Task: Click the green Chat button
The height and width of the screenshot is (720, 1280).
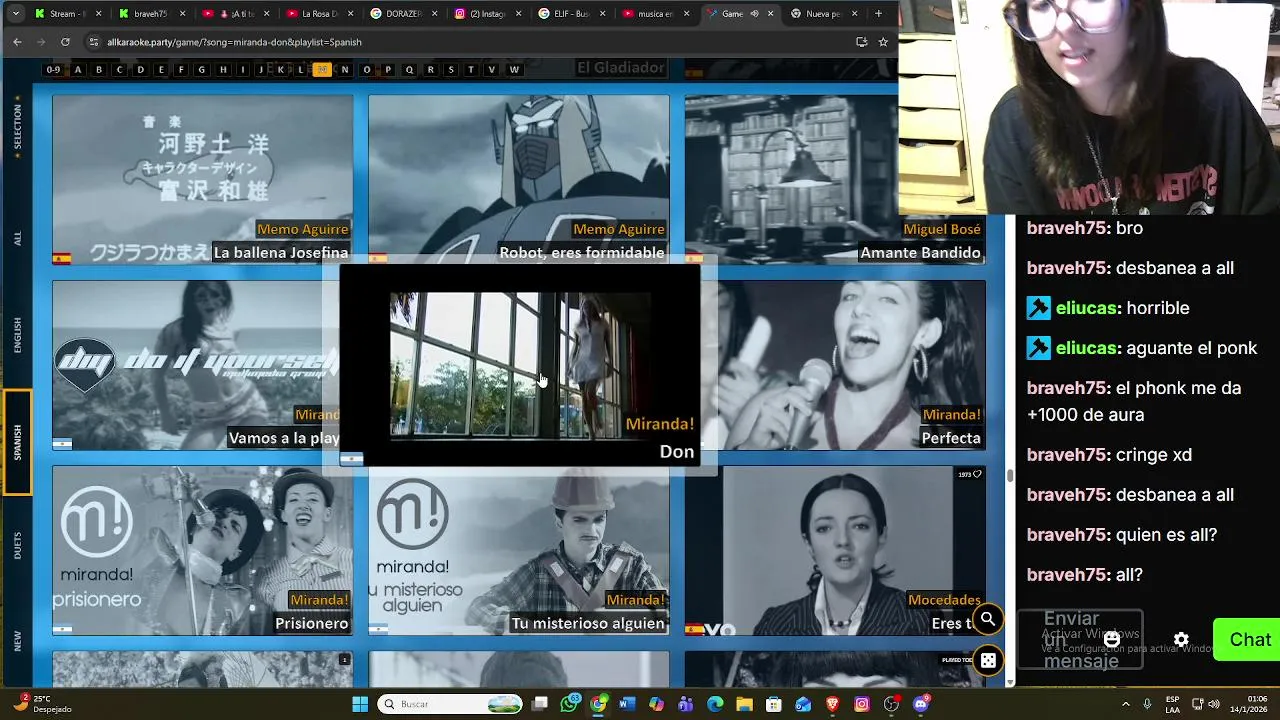Action: [1248, 640]
